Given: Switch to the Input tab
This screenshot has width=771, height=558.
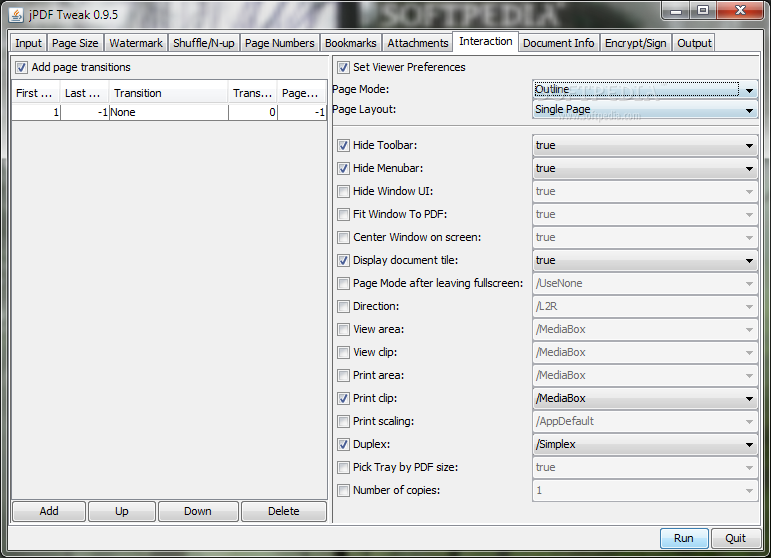Looking at the screenshot, I should tap(28, 43).
